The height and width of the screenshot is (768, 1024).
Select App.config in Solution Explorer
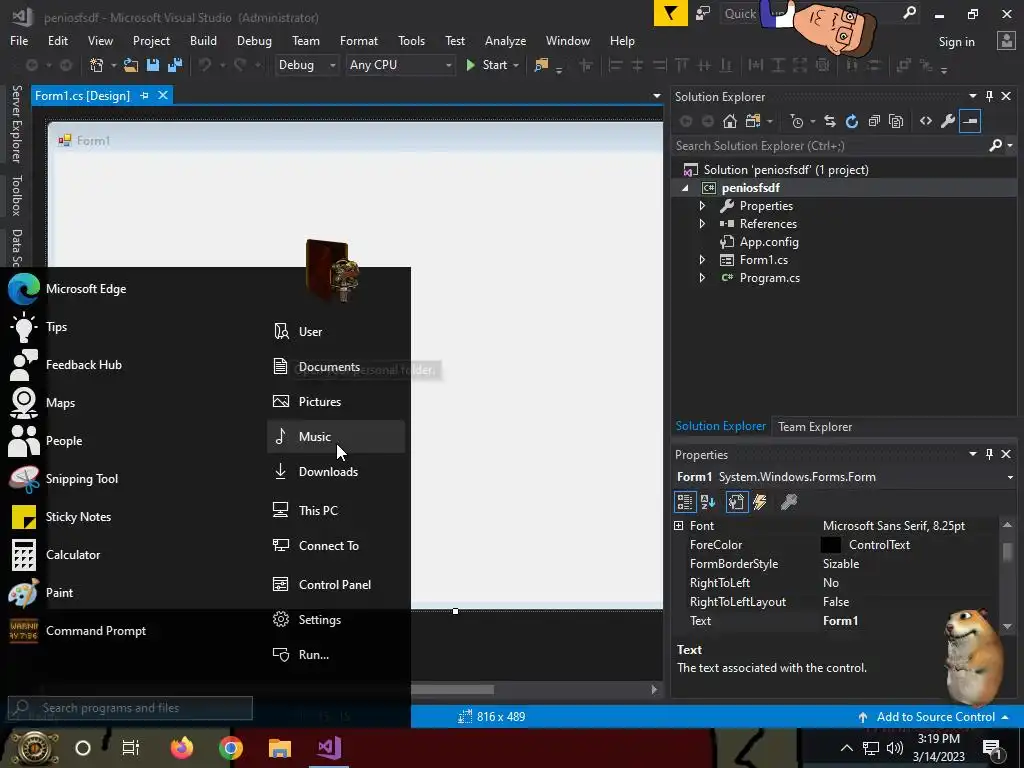click(769, 242)
